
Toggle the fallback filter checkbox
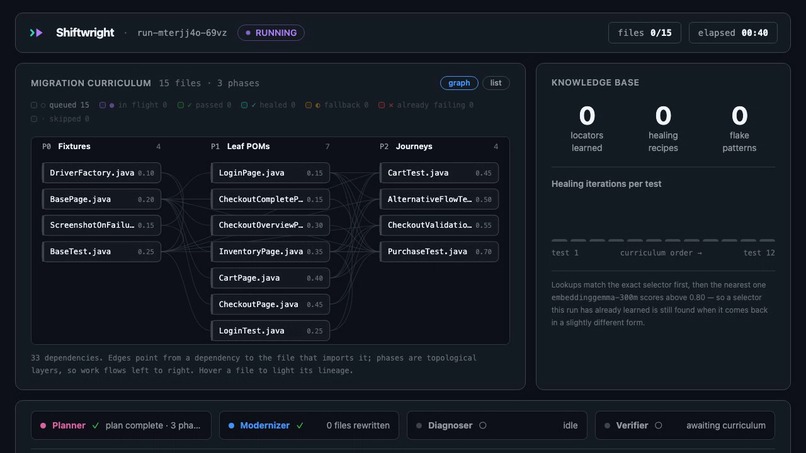[x=308, y=105]
